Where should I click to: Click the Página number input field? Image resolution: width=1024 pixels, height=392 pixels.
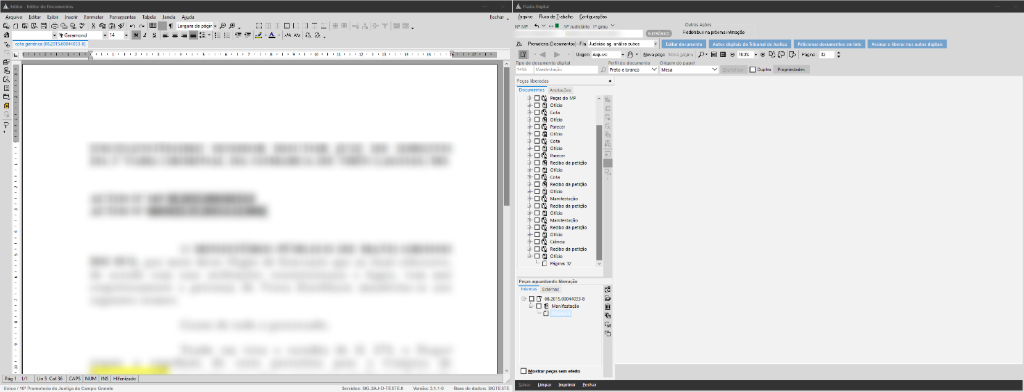coord(827,54)
